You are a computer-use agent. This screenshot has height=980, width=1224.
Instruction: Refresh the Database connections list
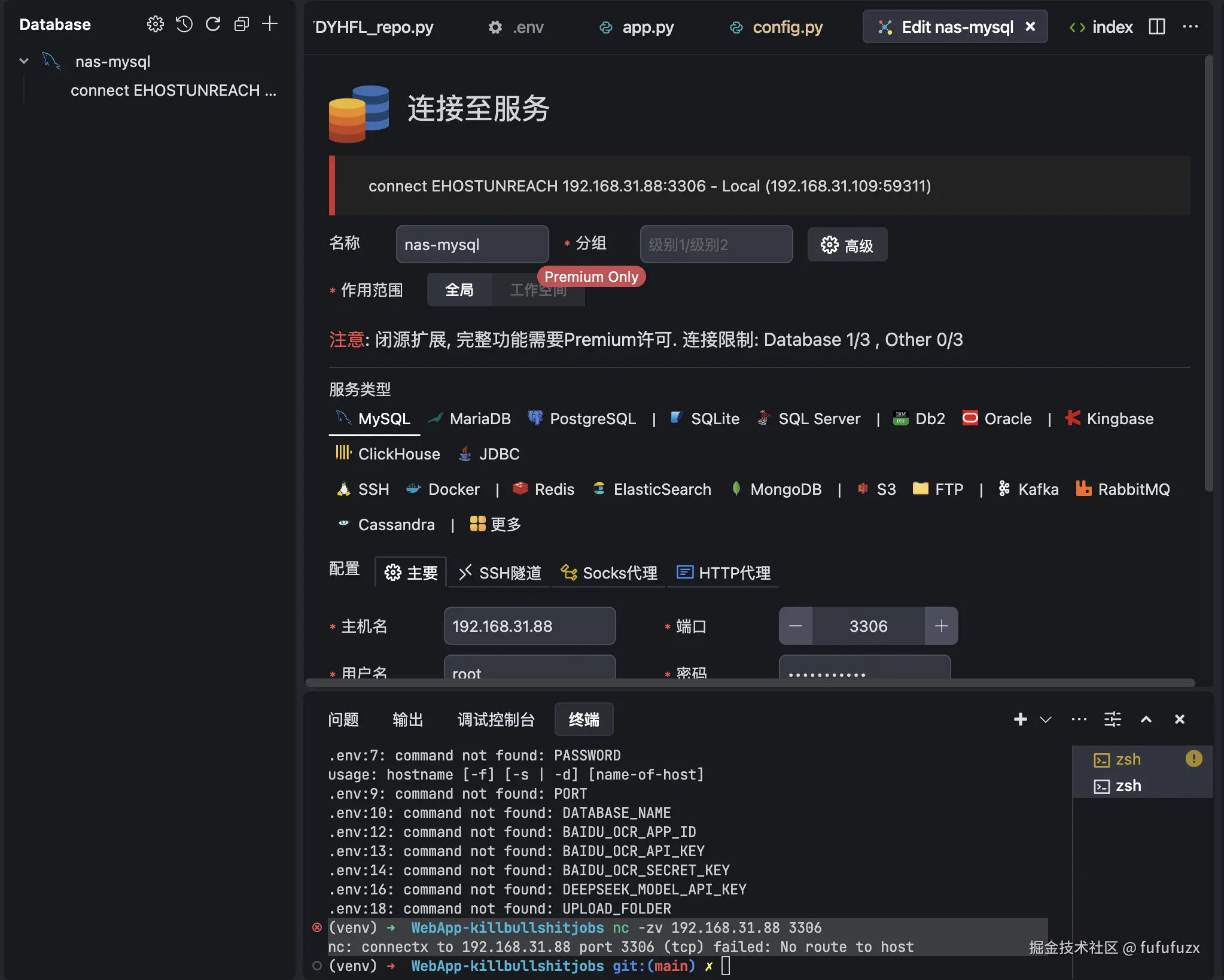[213, 24]
